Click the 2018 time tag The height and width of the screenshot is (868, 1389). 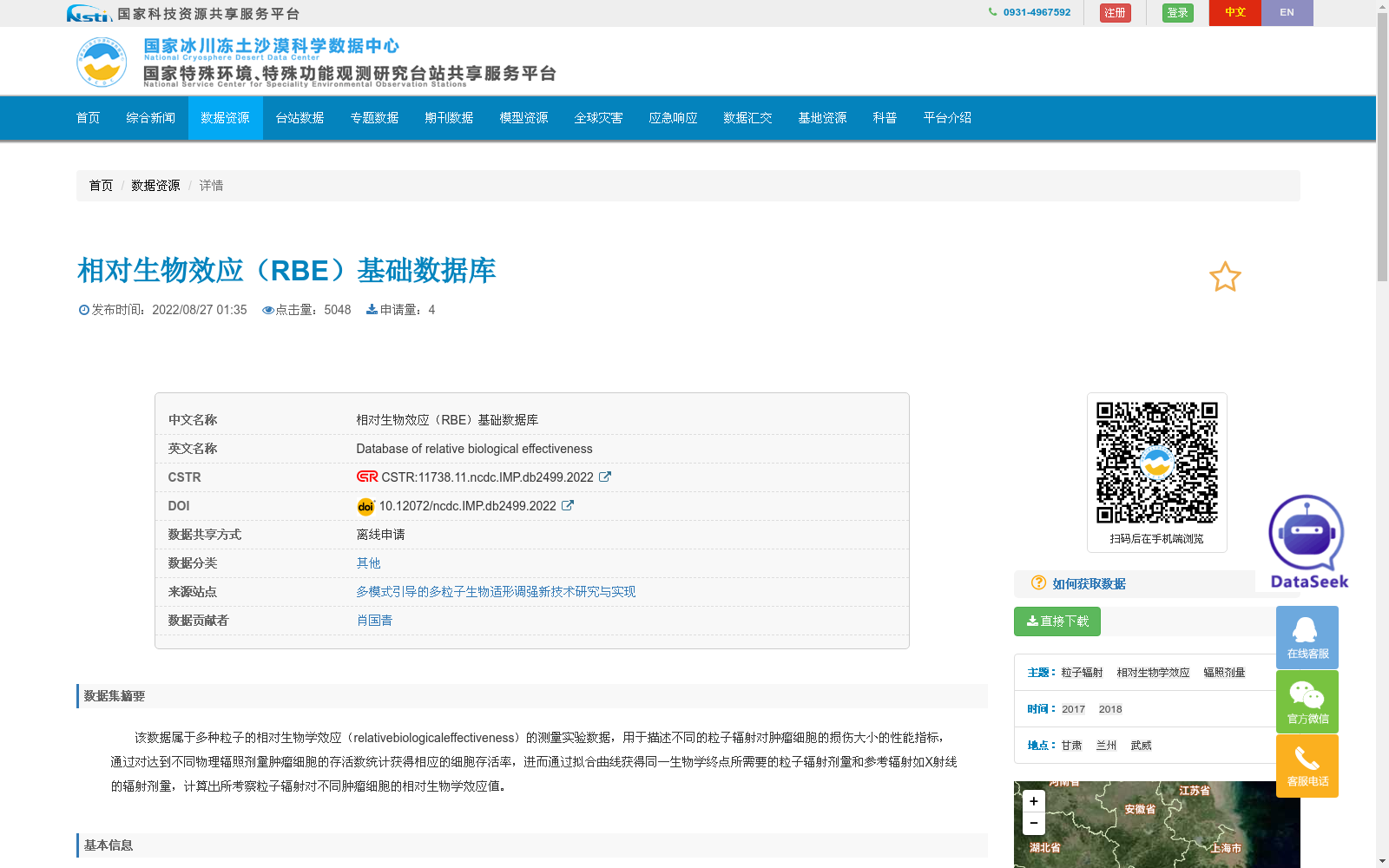[1110, 709]
